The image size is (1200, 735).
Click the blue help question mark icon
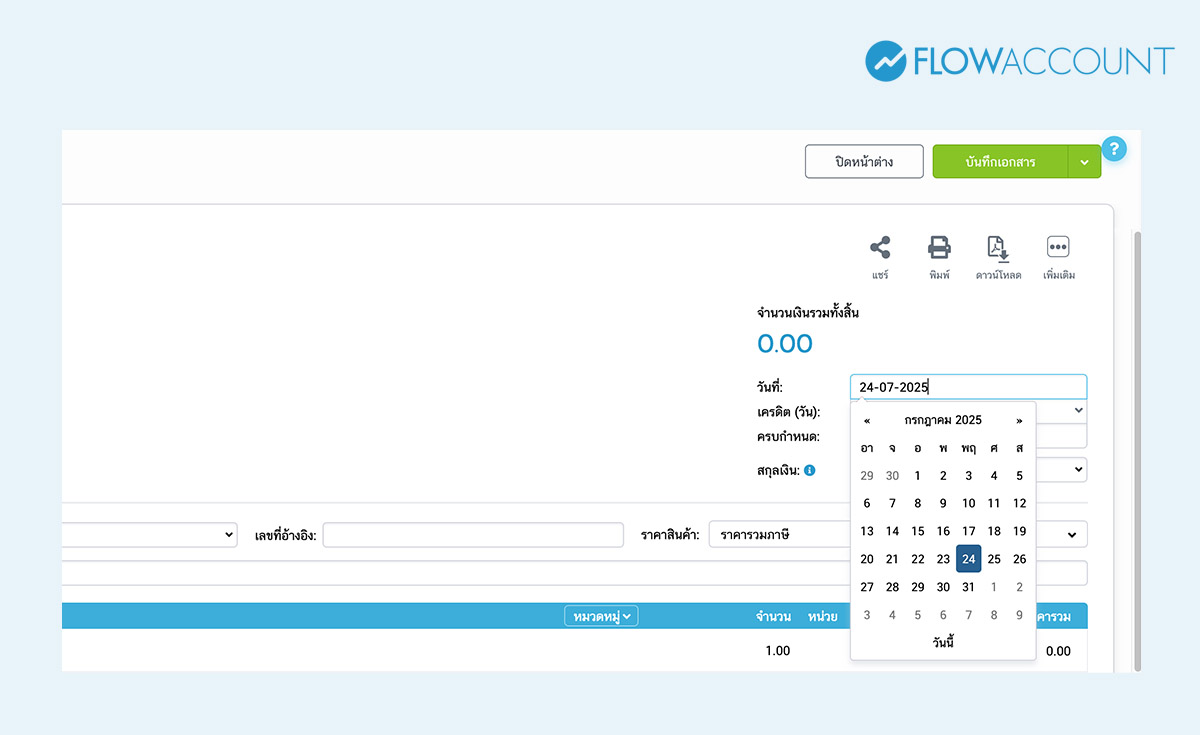click(x=1114, y=149)
